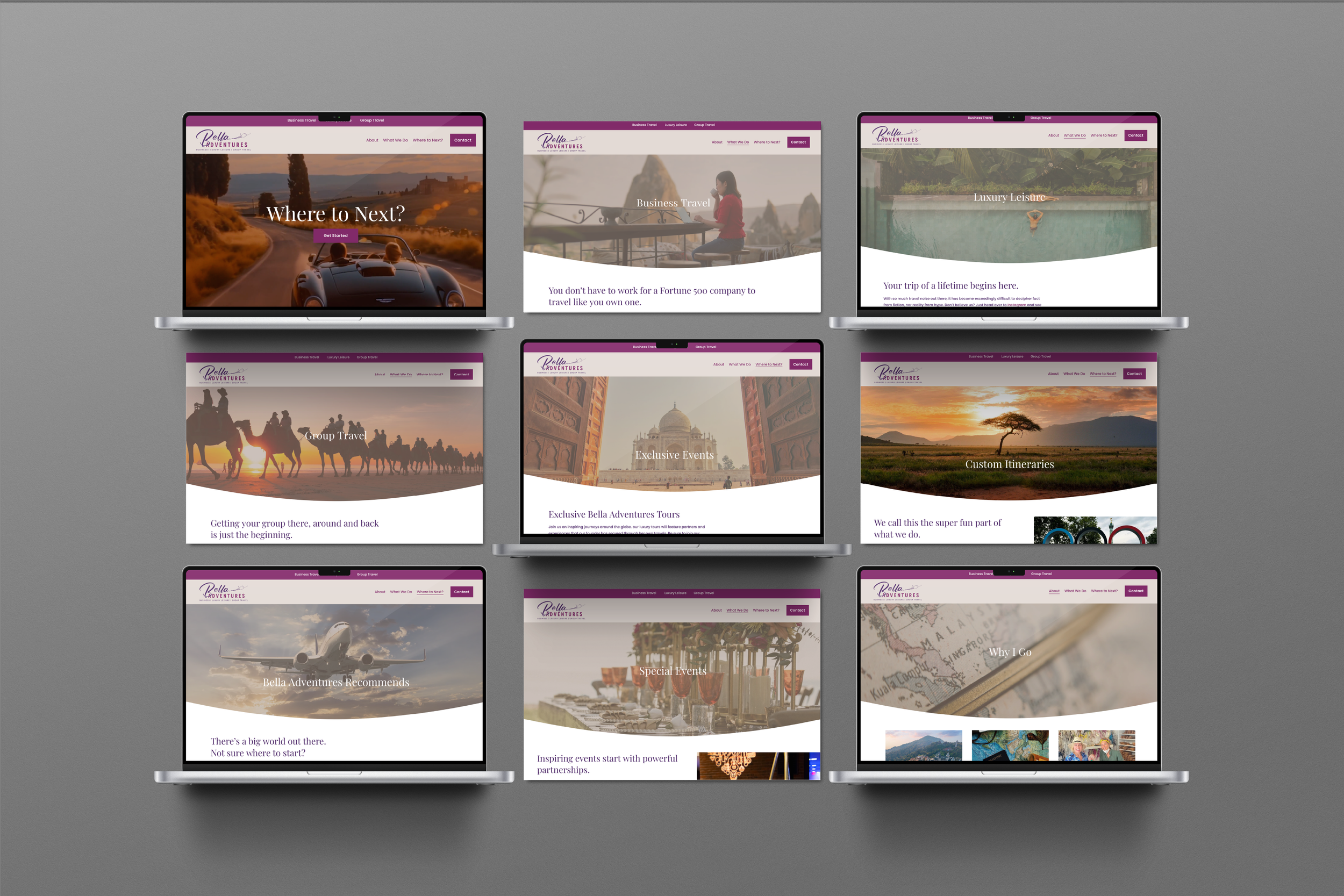Image resolution: width=1344 pixels, height=896 pixels.
Task: Click the Get Started button under Where to Next?
Action: tap(335, 235)
